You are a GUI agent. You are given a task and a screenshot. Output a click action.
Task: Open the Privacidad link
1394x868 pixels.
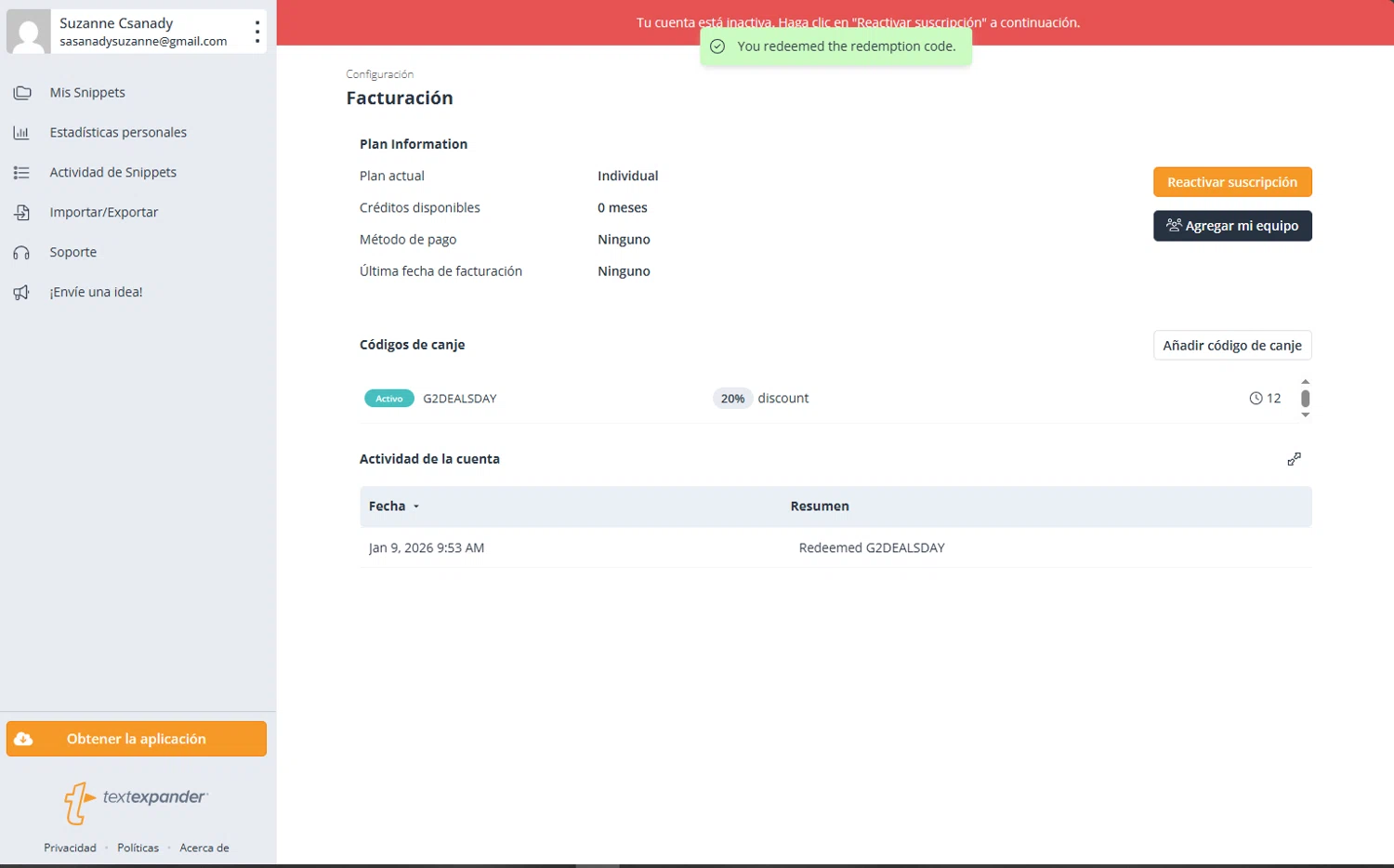point(70,848)
